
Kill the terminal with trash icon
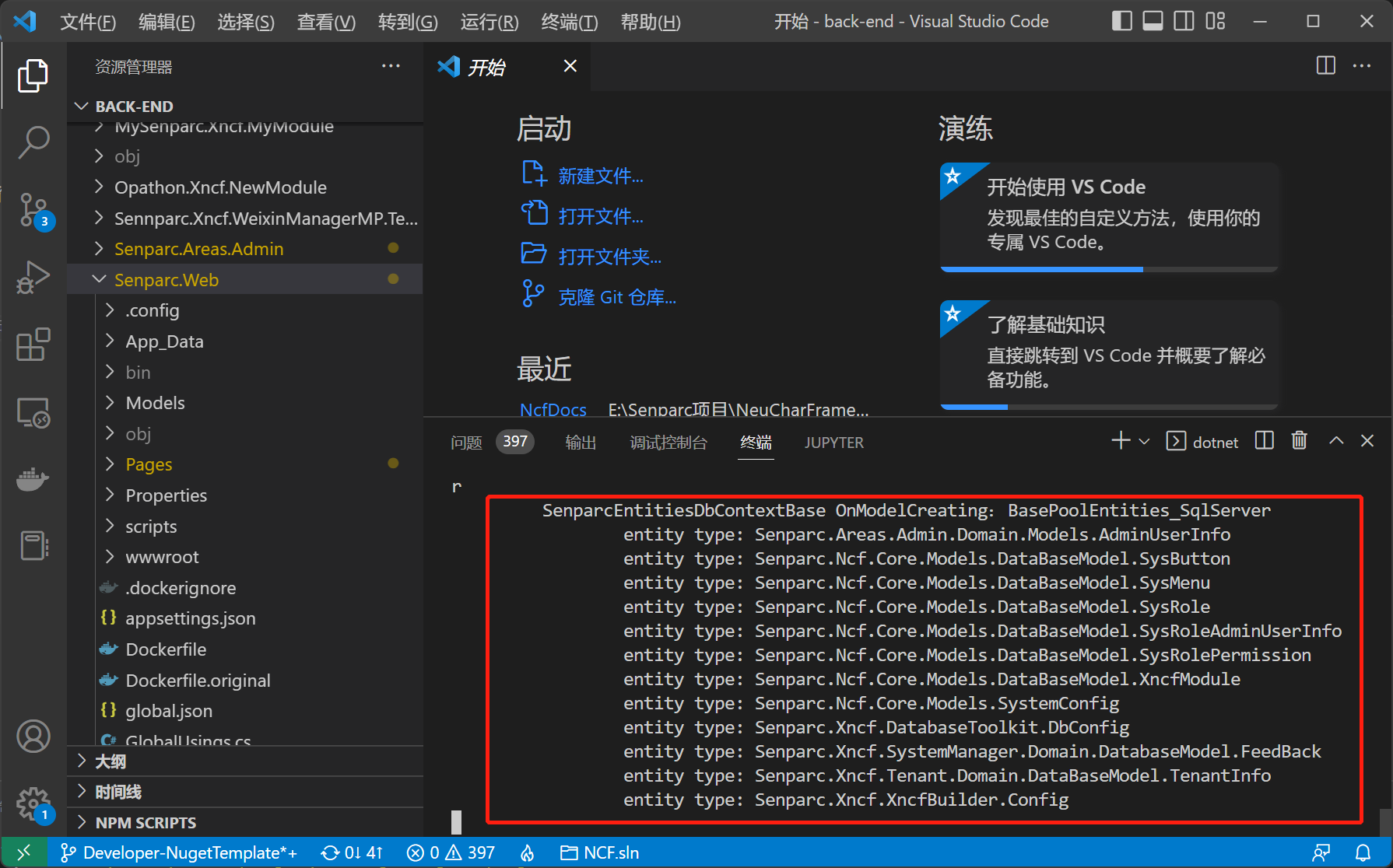[x=1299, y=441]
